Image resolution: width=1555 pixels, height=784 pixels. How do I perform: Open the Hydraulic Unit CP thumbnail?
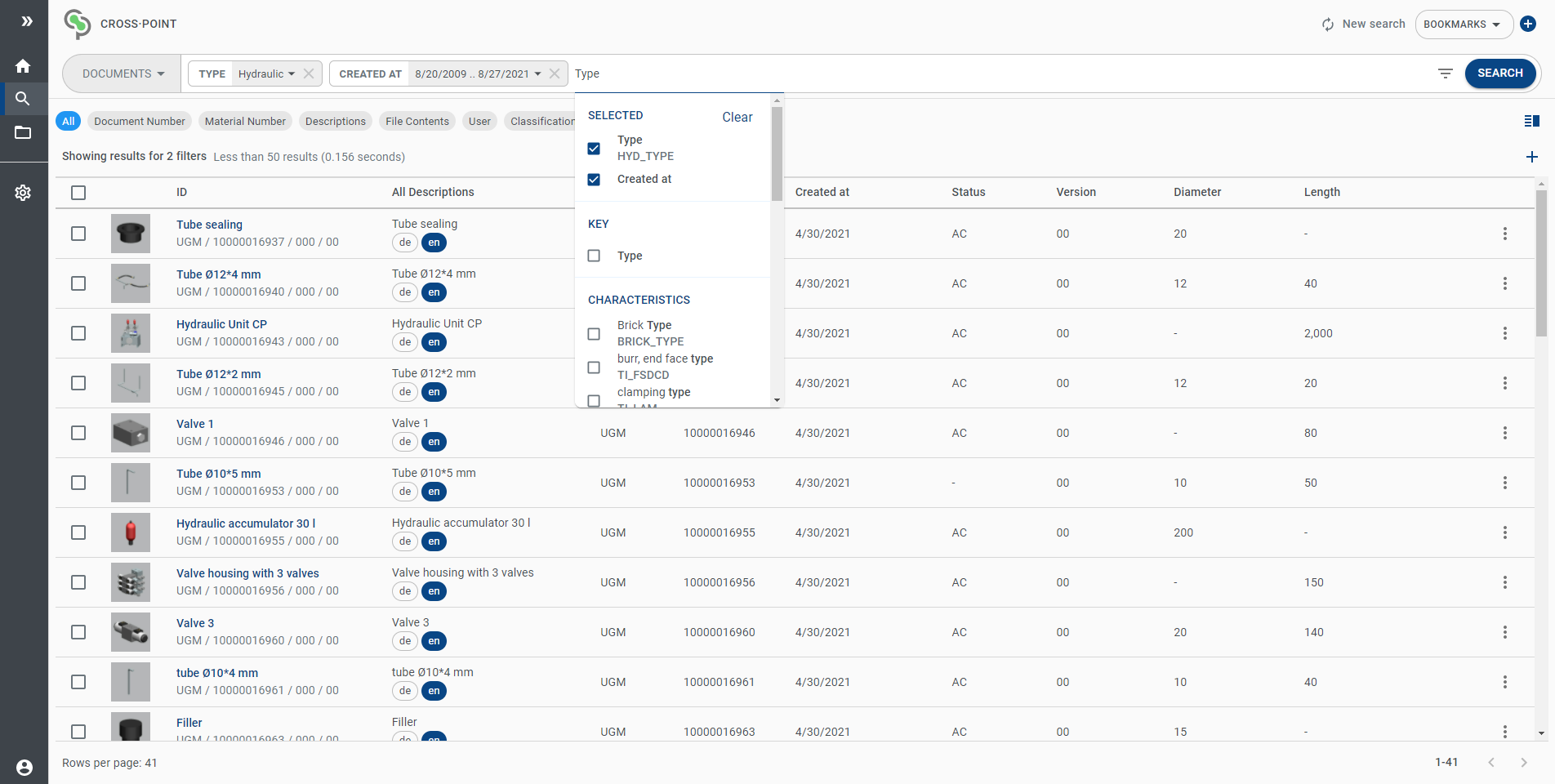point(131,333)
